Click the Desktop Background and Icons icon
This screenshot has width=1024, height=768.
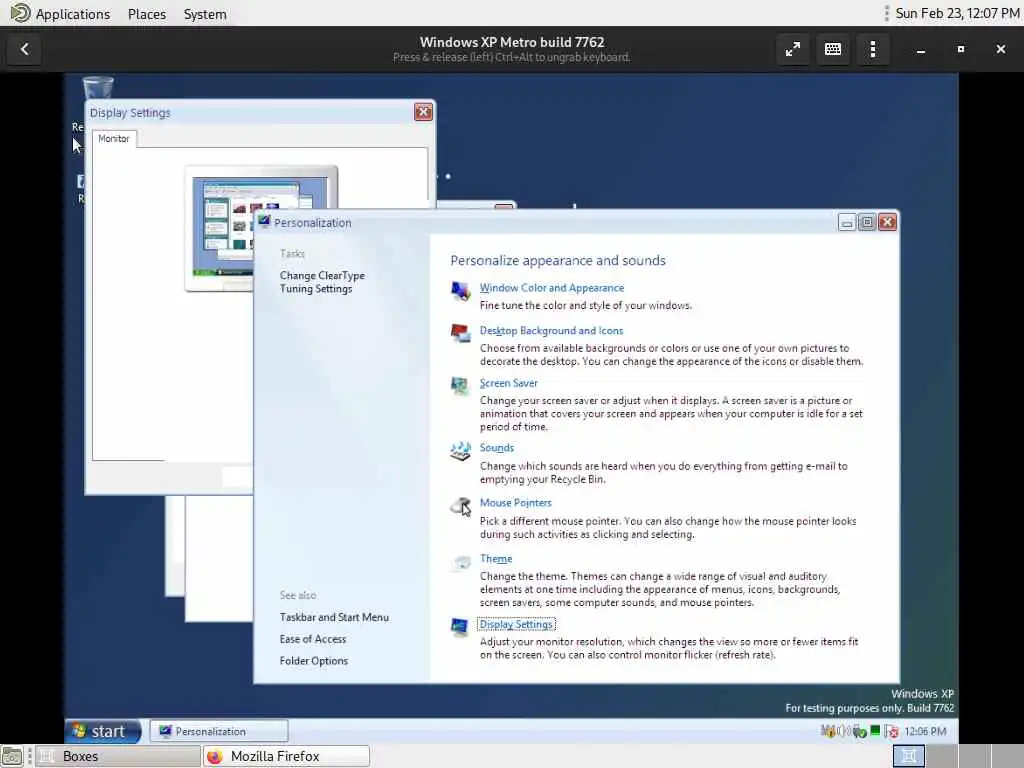pyautogui.click(x=460, y=333)
